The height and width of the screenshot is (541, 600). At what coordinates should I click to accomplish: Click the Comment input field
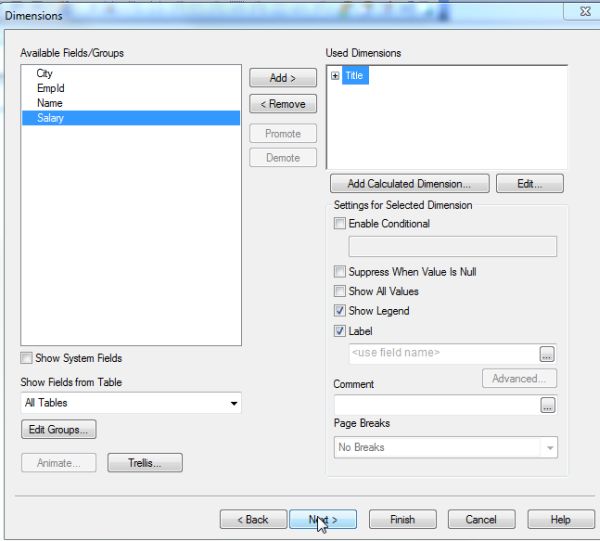(x=437, y=405)
